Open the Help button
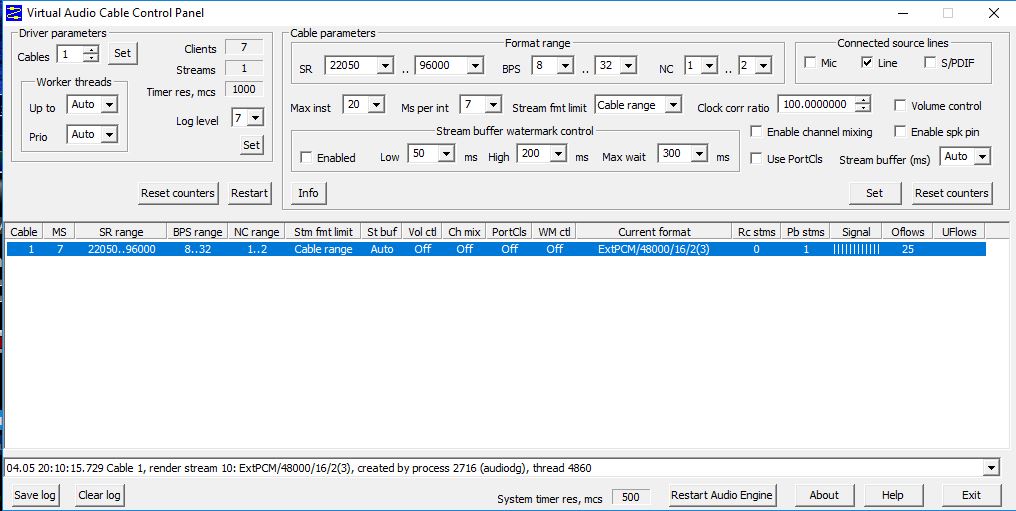Viewport: 1016px width, 511px height. point(892,495)
